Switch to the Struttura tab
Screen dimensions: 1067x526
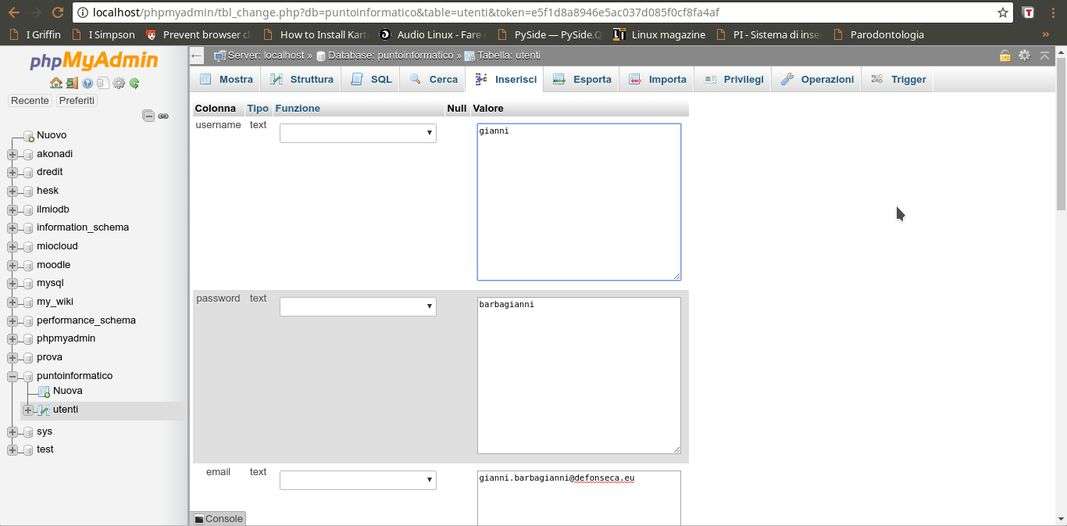coord(301,80)
